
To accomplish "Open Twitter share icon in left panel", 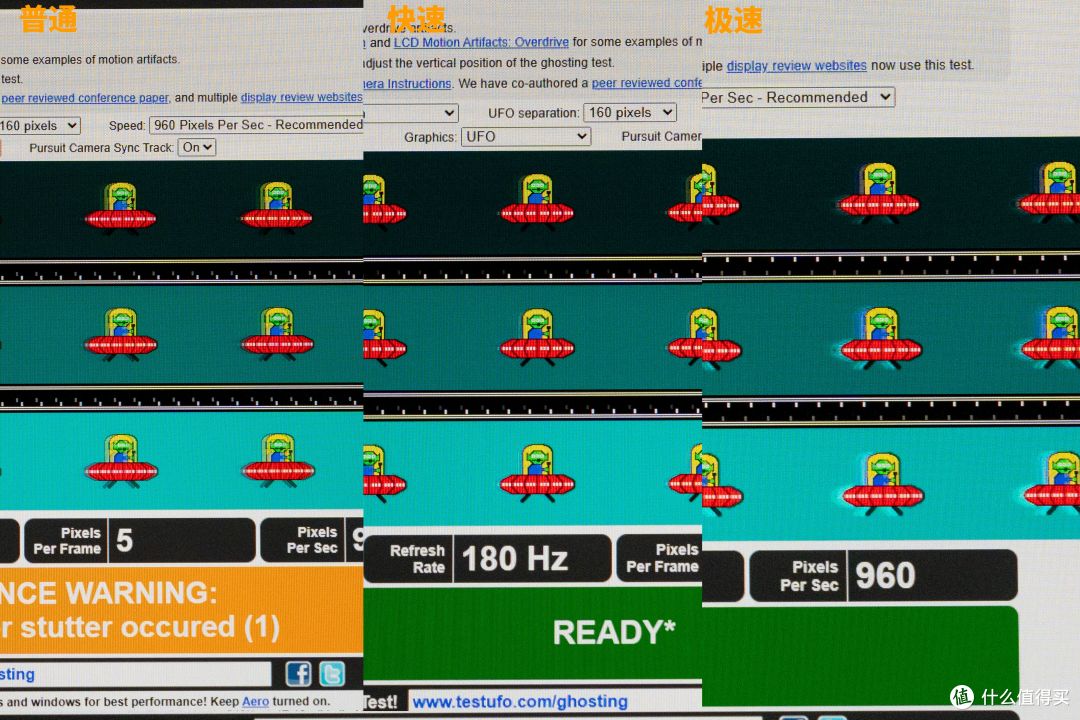I will [x=332, y=674].
